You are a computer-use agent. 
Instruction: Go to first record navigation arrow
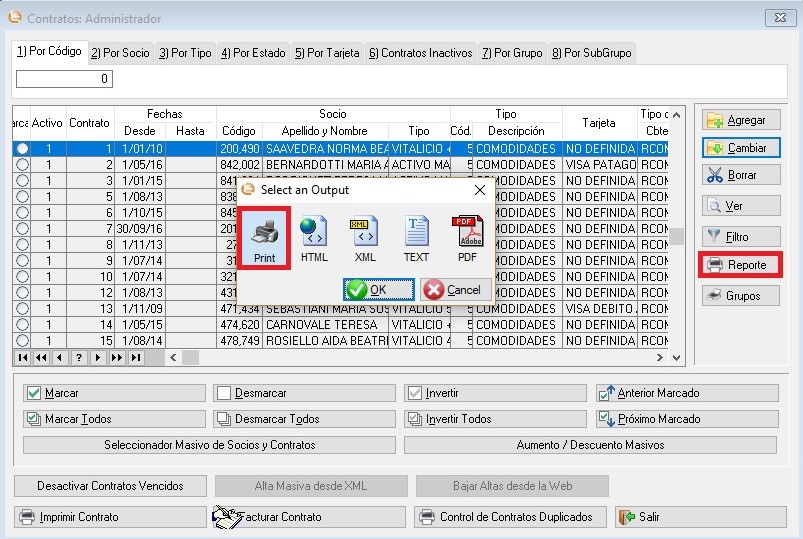[x=23, y=357]
